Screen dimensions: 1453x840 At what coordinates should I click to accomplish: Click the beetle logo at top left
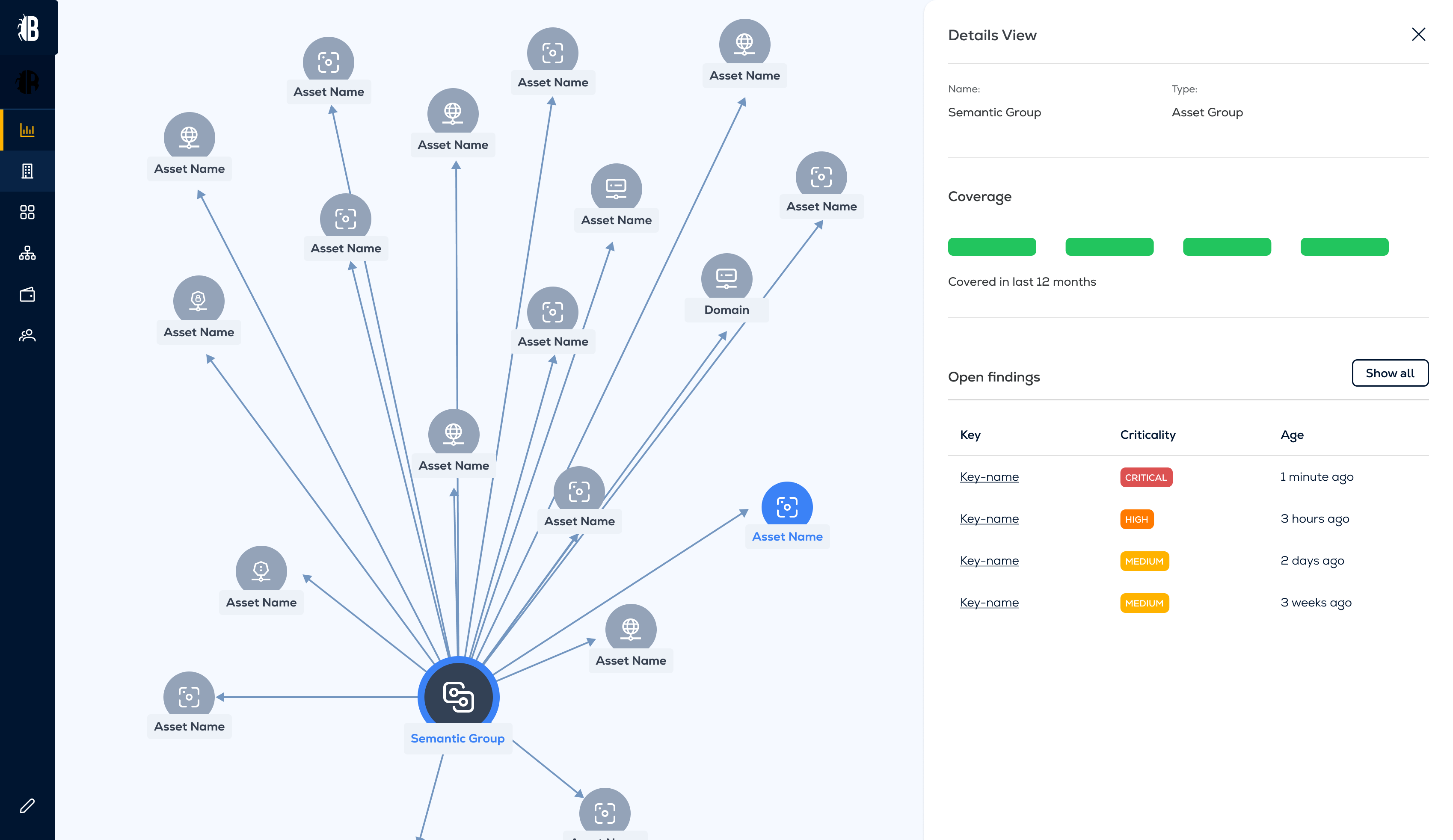[28, 28]
